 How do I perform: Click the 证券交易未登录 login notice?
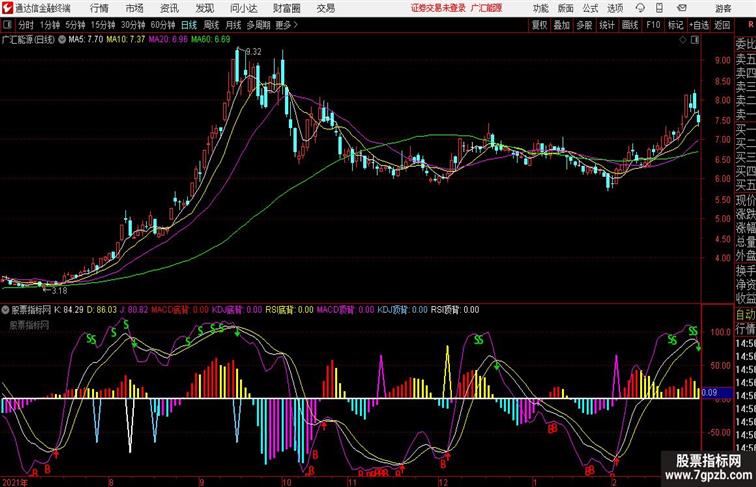[438, 8]
